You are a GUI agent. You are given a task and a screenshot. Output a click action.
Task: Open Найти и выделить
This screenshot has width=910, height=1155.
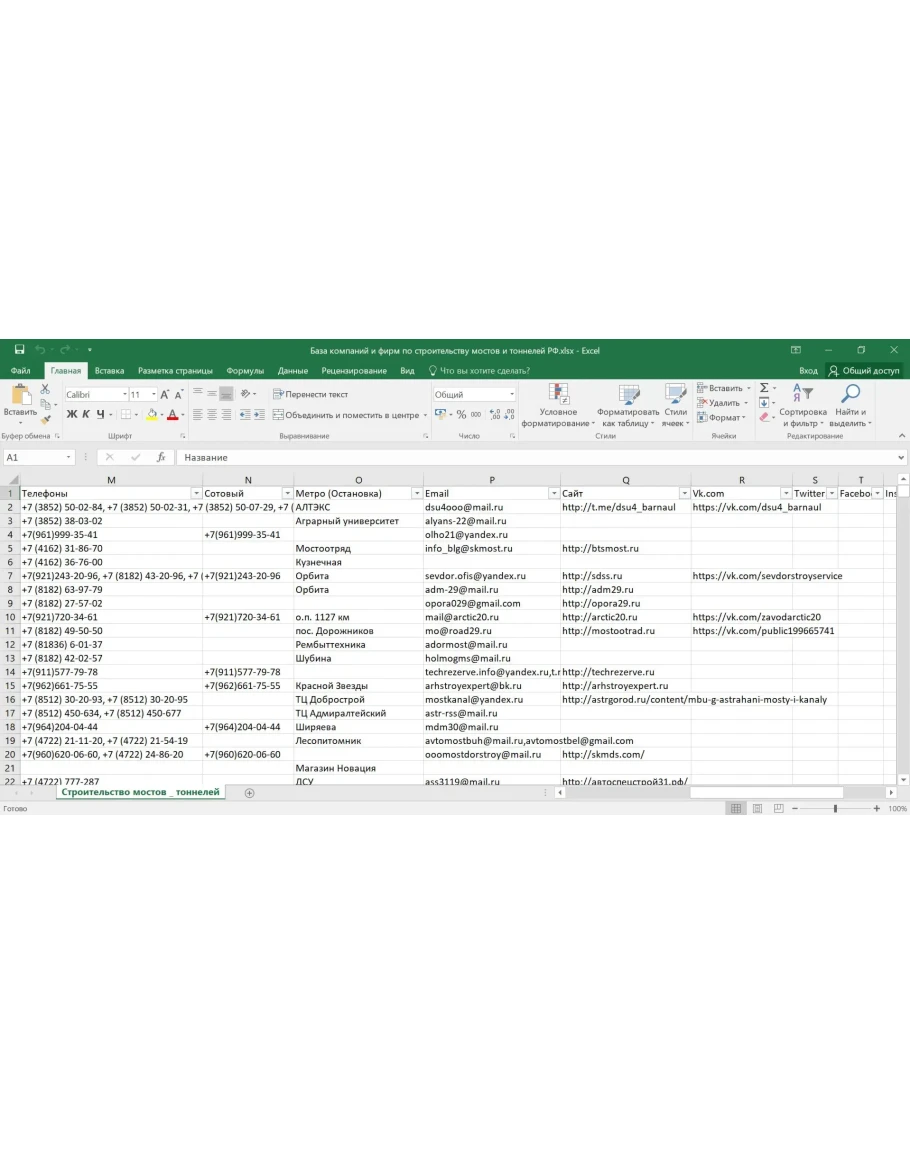[x=850, y=405]
